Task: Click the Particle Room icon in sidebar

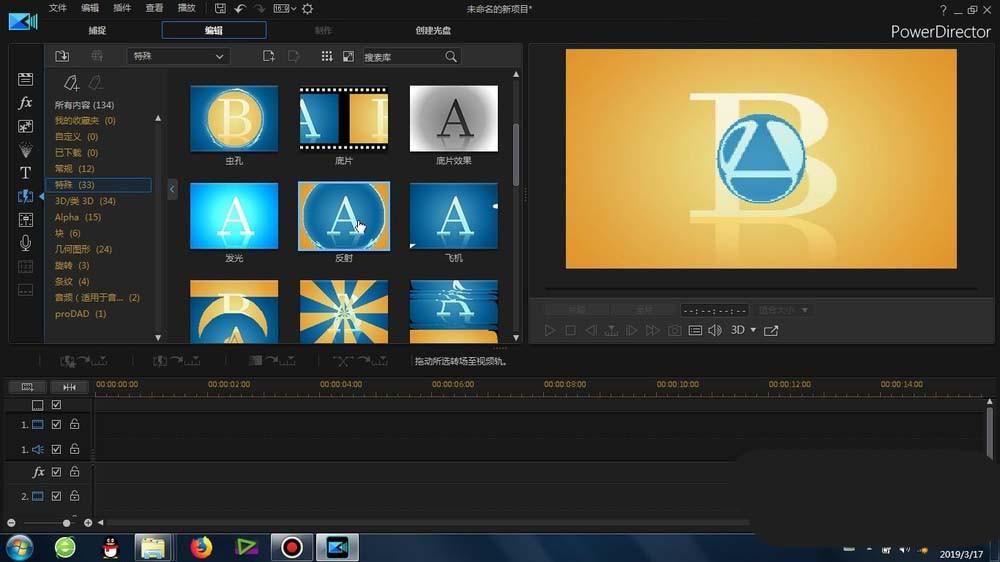Action: point(25,150)
